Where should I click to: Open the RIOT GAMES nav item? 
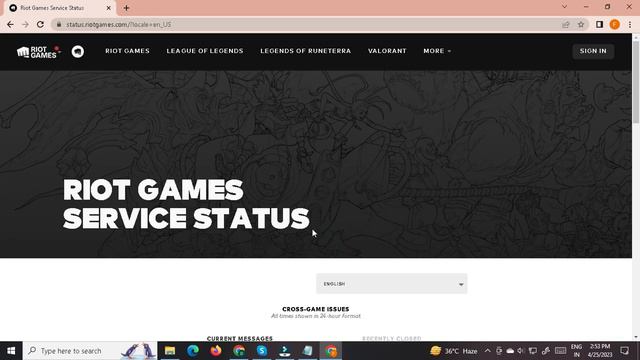(x=127, y=51)
